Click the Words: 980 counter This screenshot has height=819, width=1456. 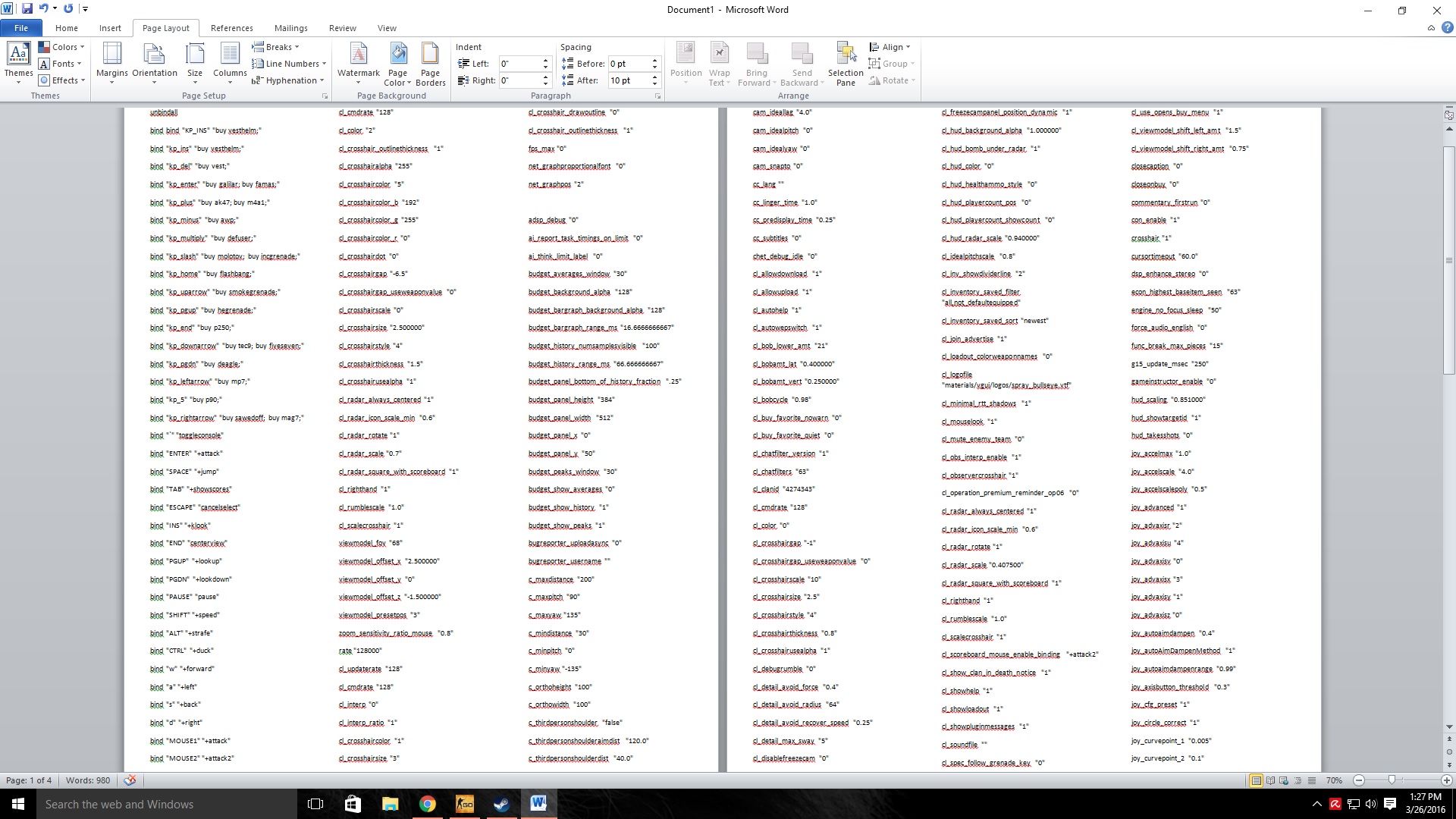click(88, 780)
